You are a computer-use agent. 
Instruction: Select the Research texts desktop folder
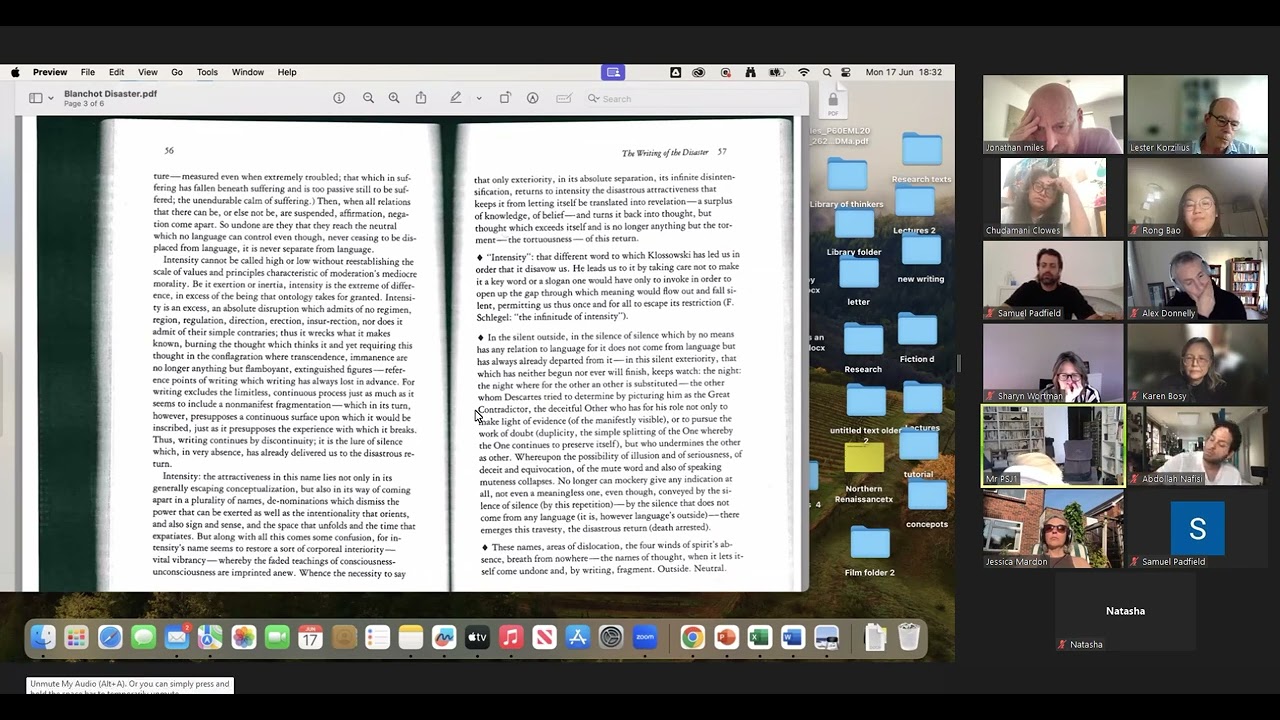tap(922, 158)
